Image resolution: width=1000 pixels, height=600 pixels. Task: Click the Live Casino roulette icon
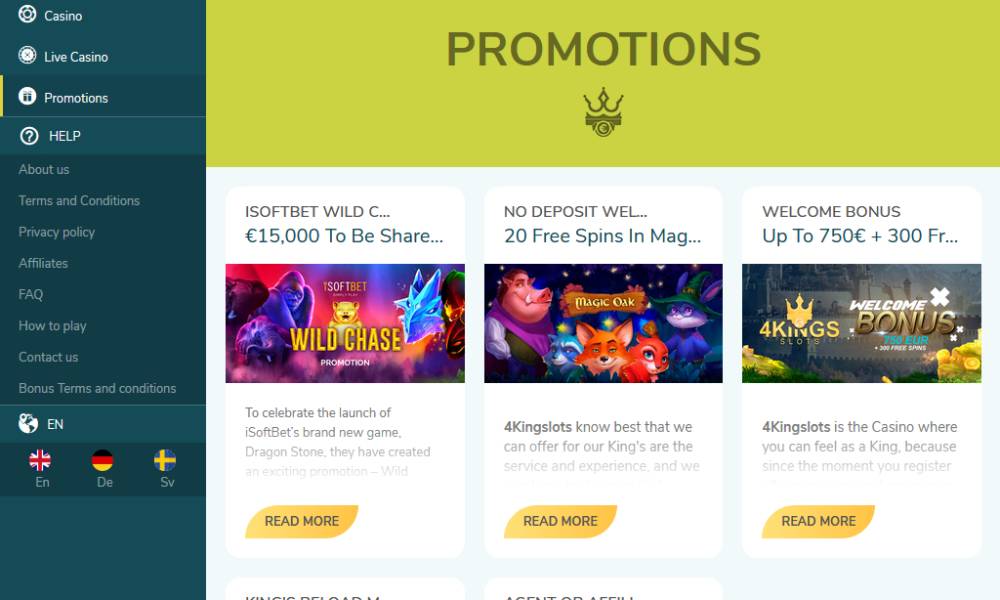coord(27,55)
